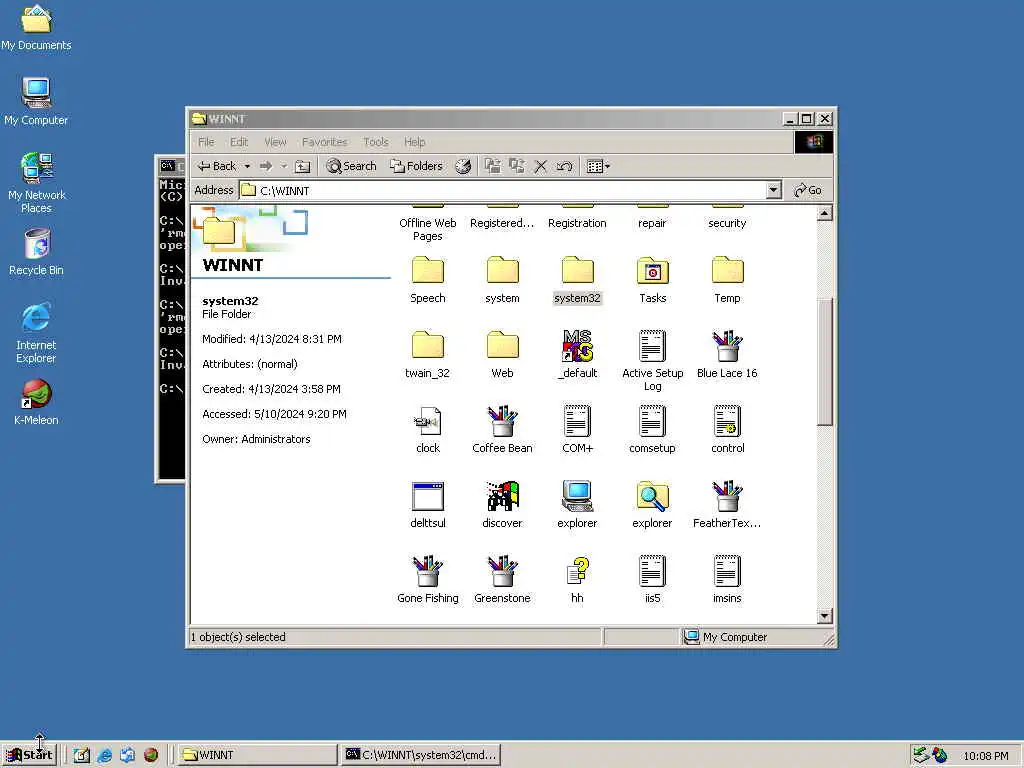Switch to the cmd taskbar button
Viewport: 1024px width, 768px height.
421,754
